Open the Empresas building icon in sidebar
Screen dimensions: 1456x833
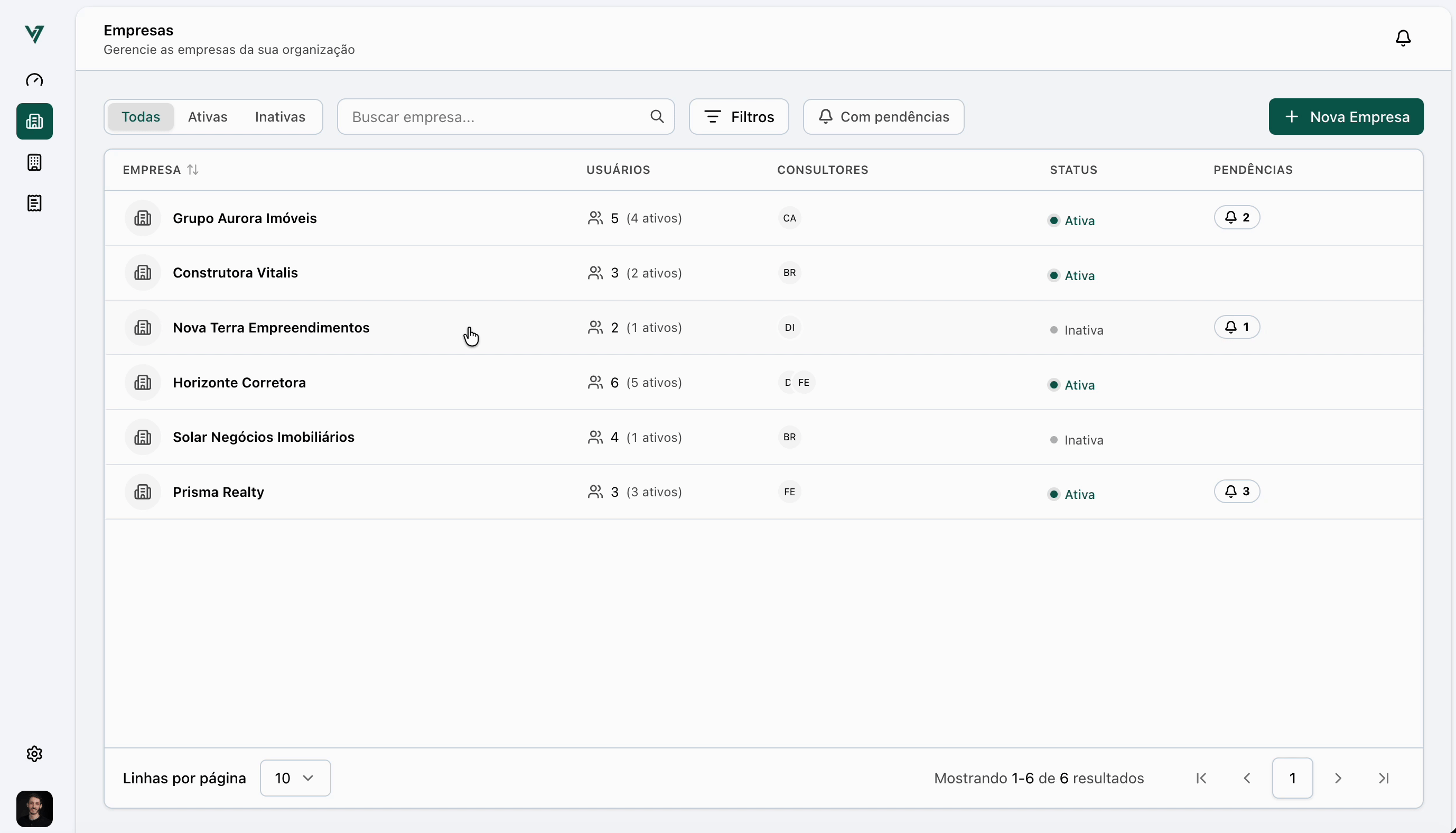[x=34, y=121]
